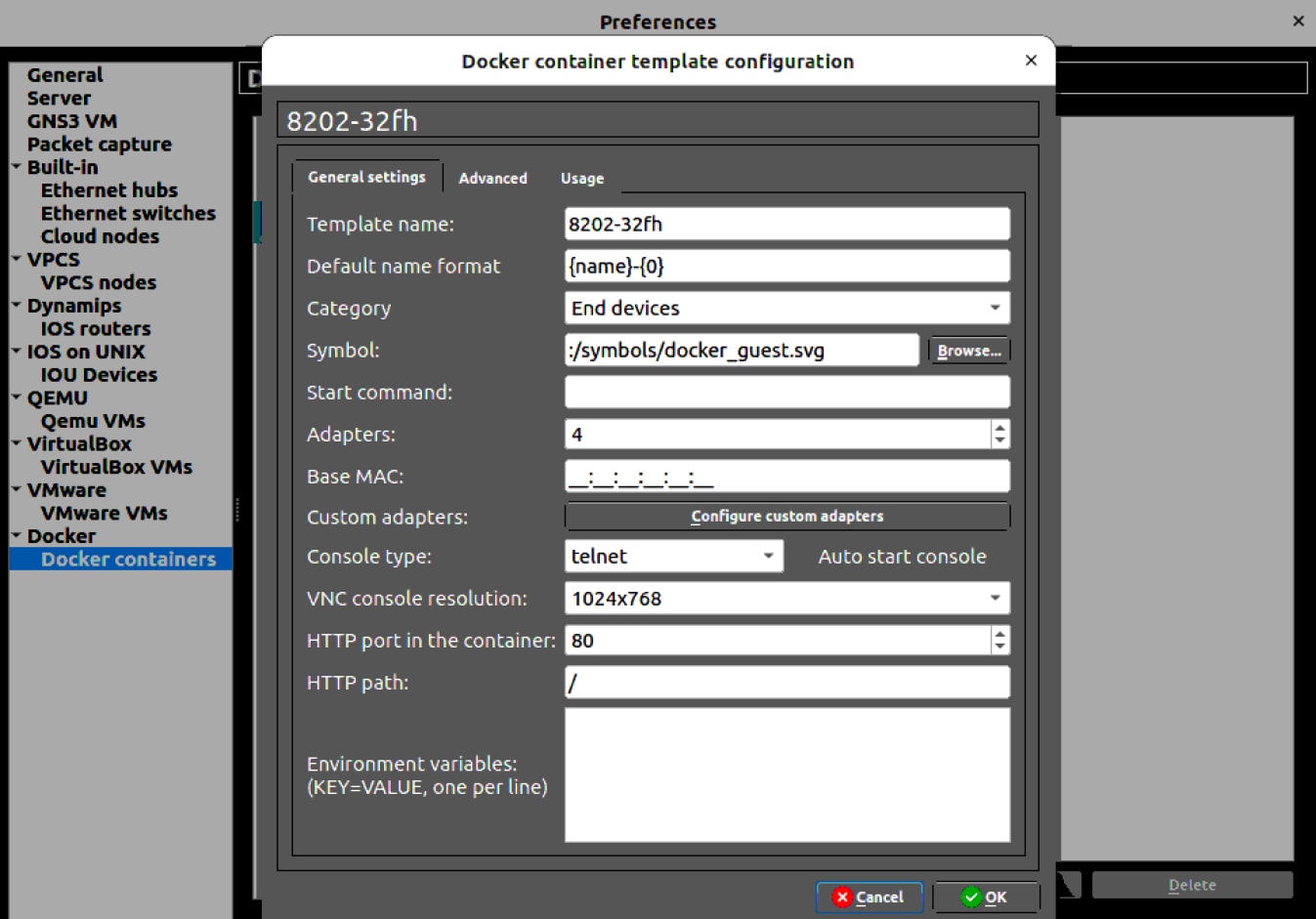
Task: Increase the HTTP port value with up arrow
Action: point(999,634)
